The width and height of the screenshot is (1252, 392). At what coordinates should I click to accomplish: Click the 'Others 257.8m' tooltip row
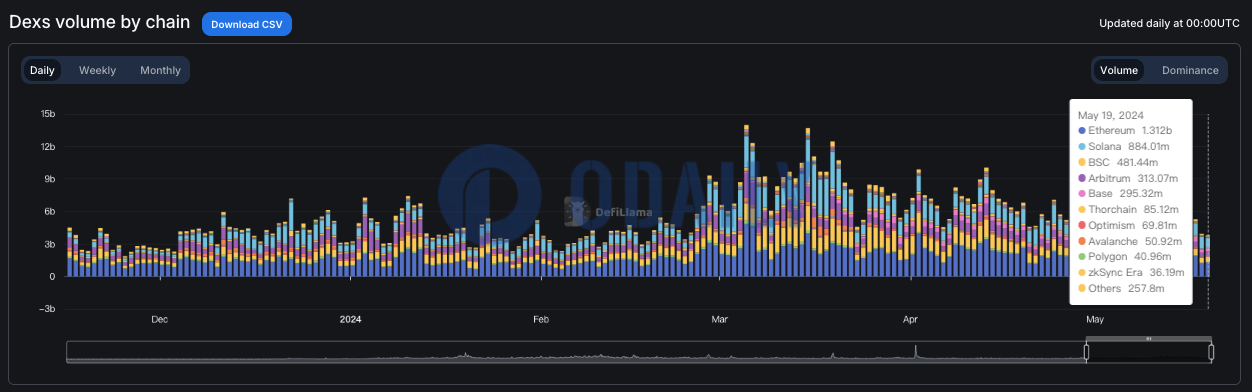pyautogui.click(x=1121, y=289)
